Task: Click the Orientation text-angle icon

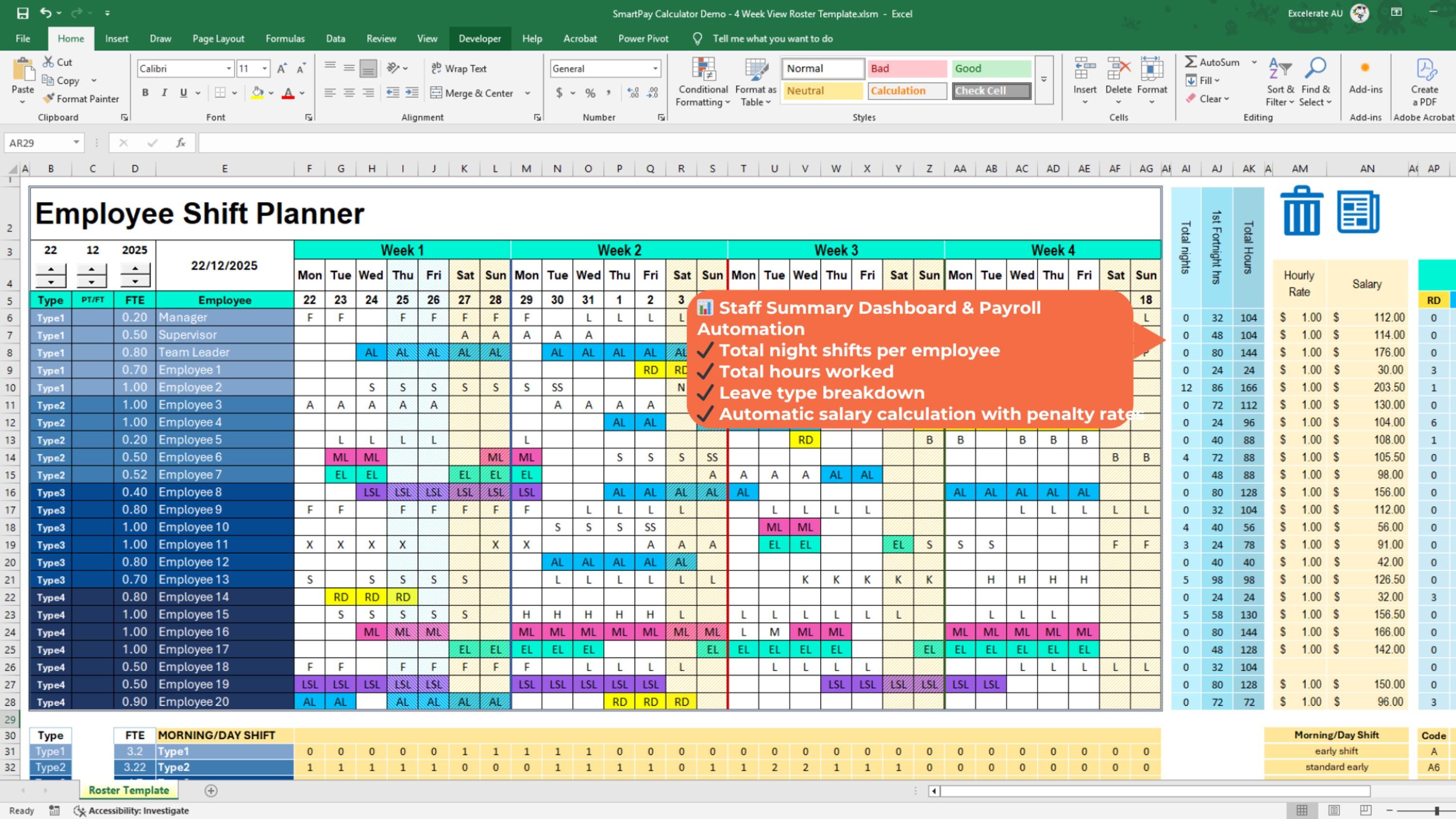Action: pyautogui.click(x=394, y=68)
